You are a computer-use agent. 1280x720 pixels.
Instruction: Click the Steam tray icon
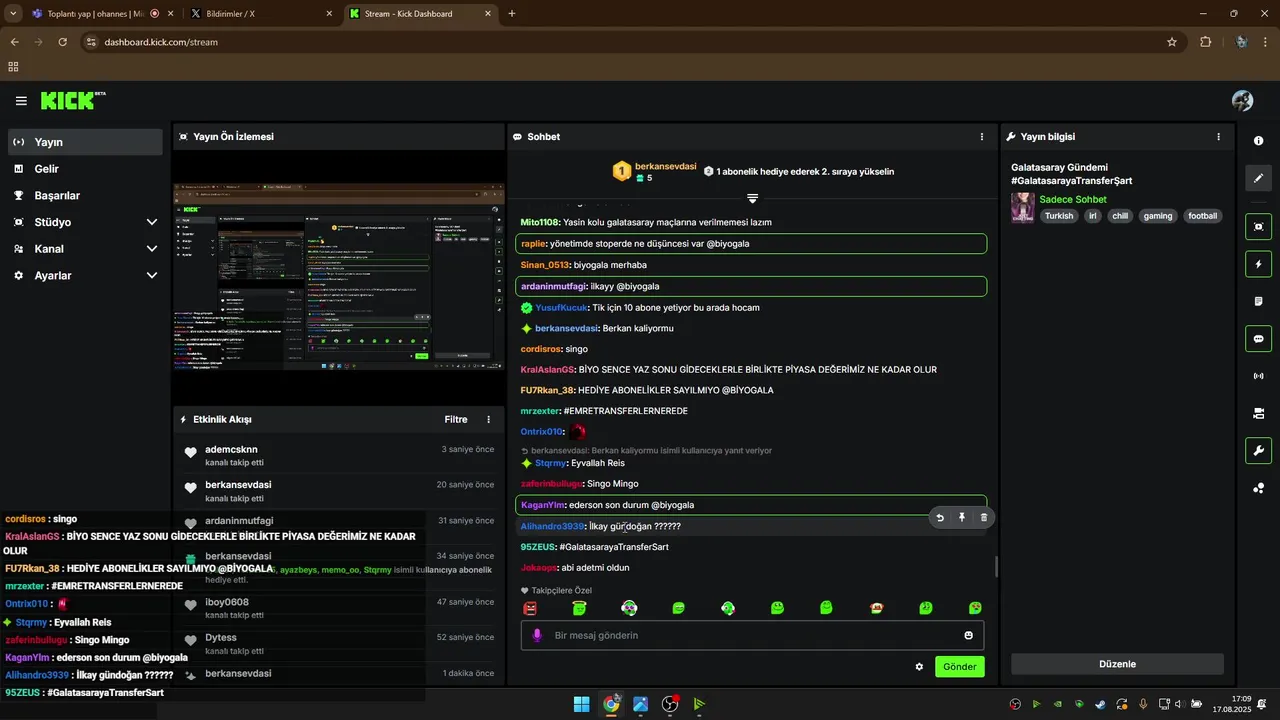click(1101, 704)
